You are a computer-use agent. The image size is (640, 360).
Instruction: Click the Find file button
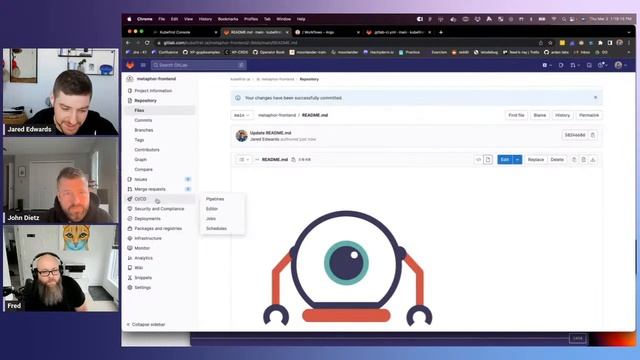click(516, 116)
